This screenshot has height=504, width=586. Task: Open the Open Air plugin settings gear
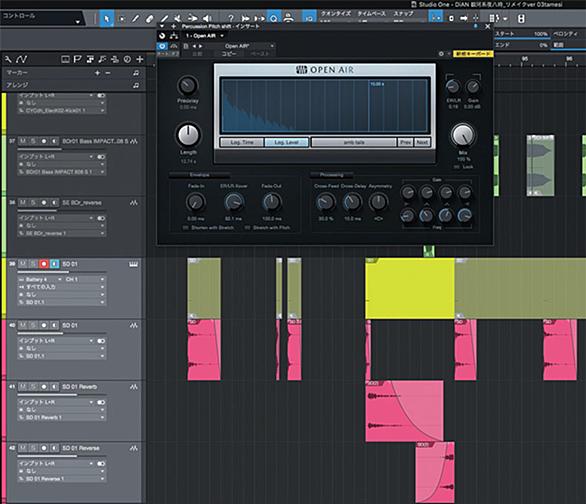click(x=441, y=54)
